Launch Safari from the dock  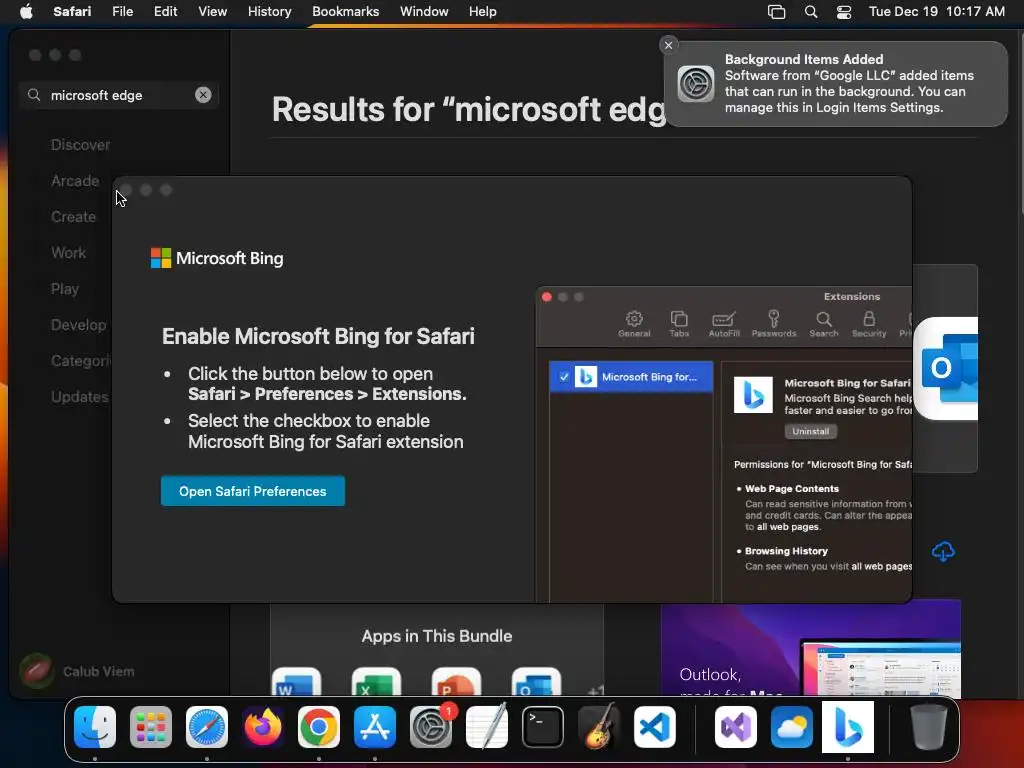(207, 727)
